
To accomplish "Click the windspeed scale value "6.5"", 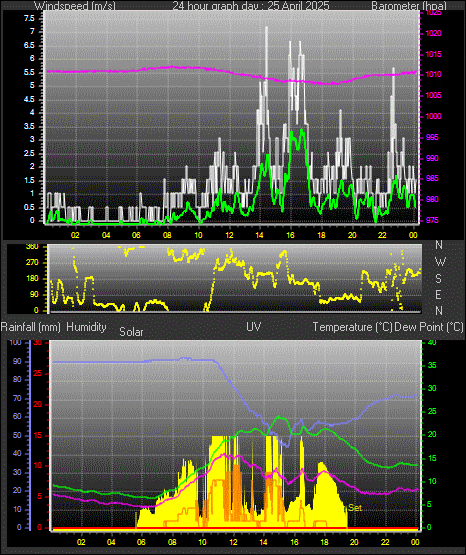I will click(x=29, y=45).
